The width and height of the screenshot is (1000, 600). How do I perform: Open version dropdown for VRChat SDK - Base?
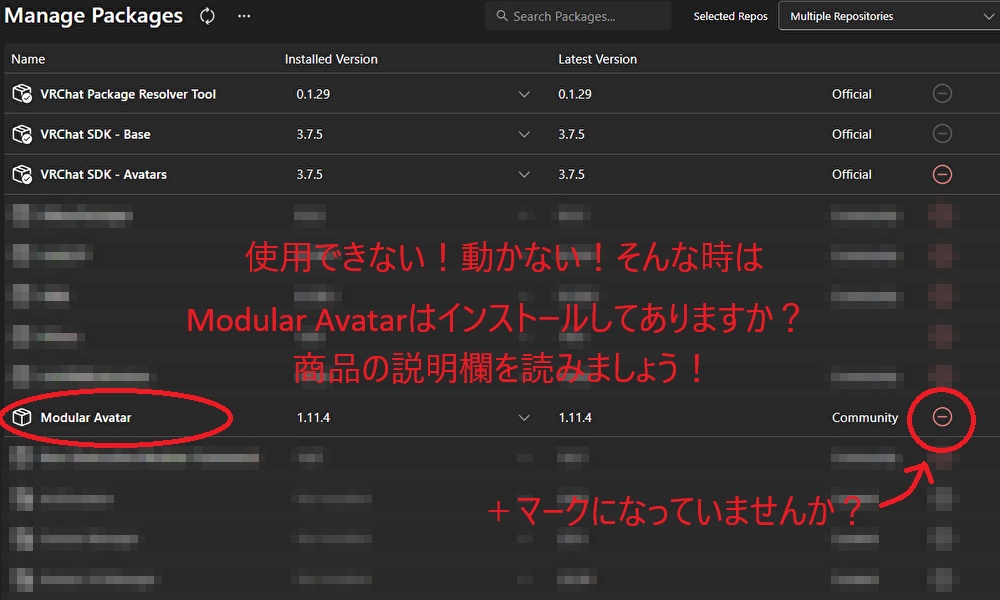524,135
